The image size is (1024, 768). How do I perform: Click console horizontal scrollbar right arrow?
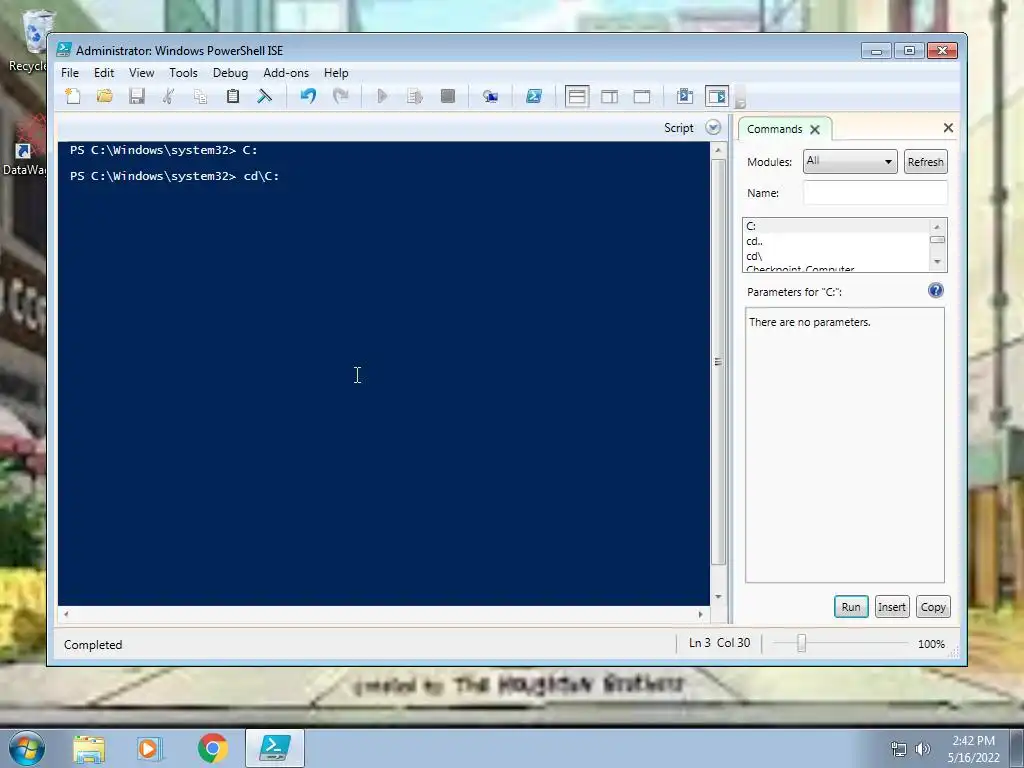pyautogui.click(x=700, y=614)
